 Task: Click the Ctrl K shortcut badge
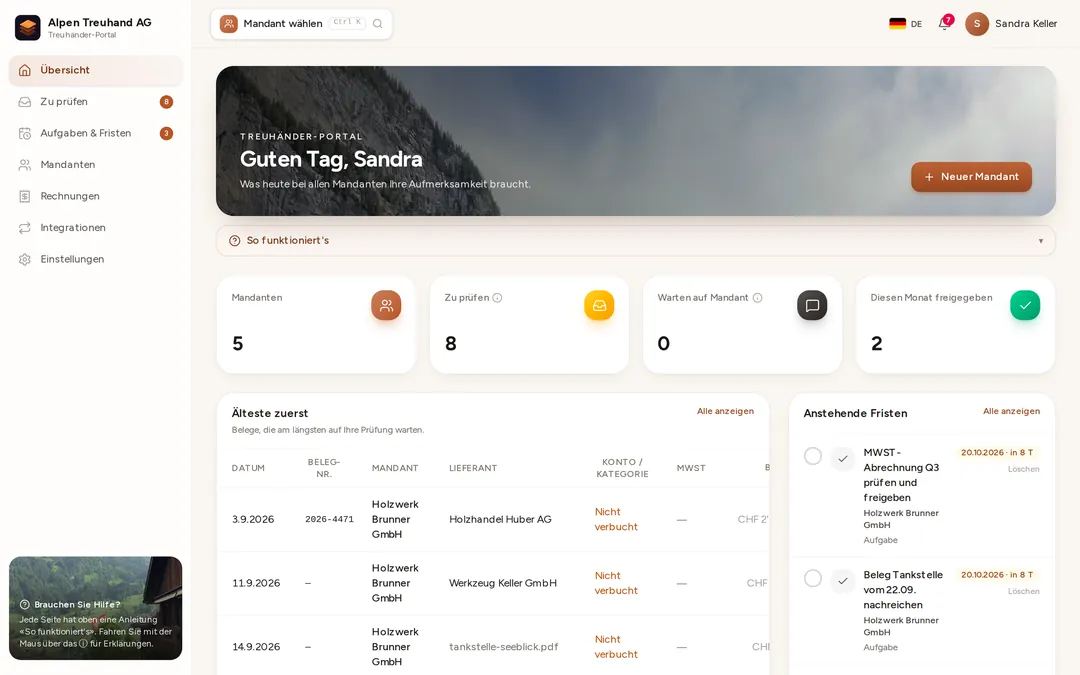click(347, 23)
